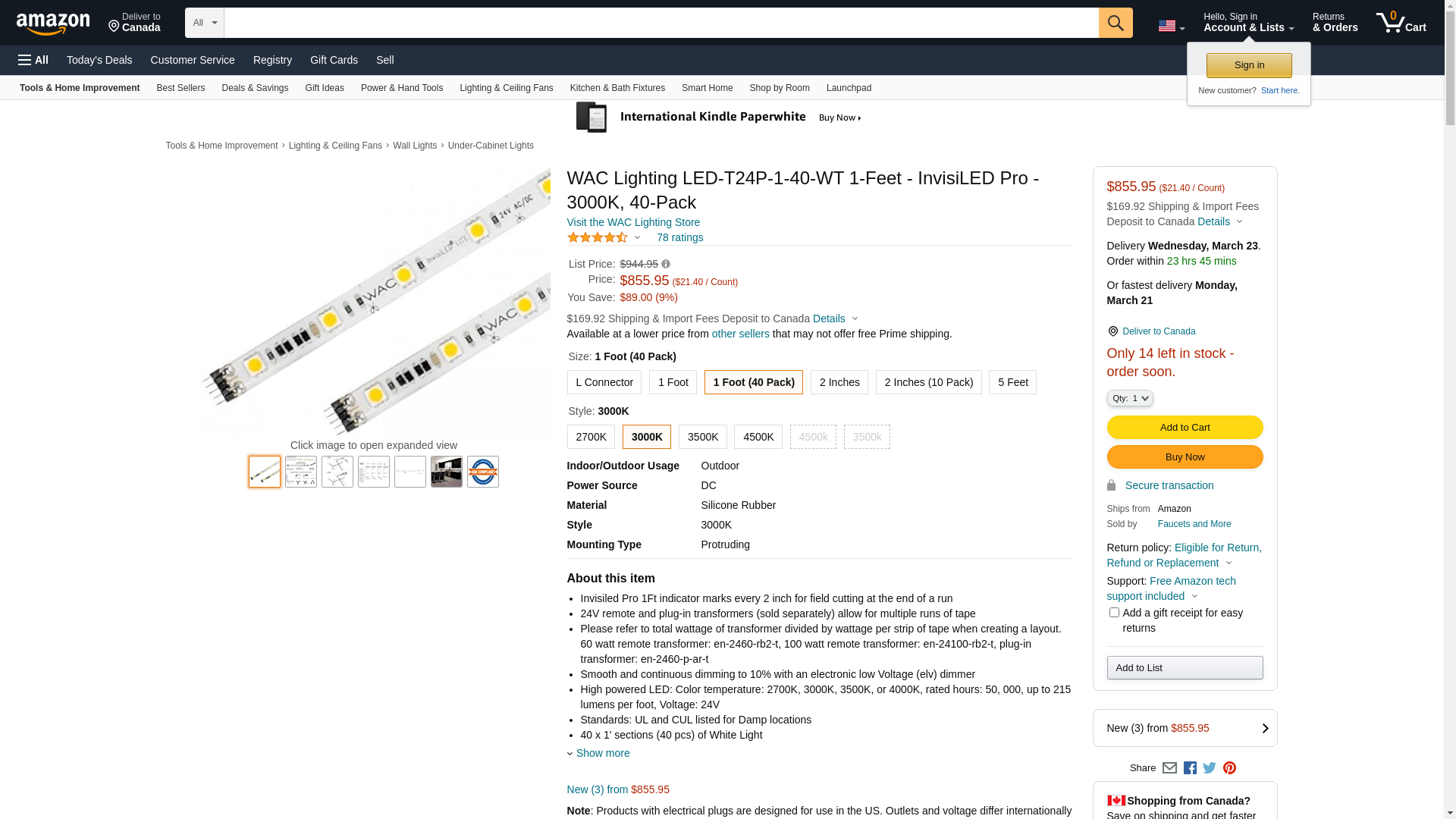Share on Pinterest icon
The image size is (1456, 819).
pos(1229,768)
